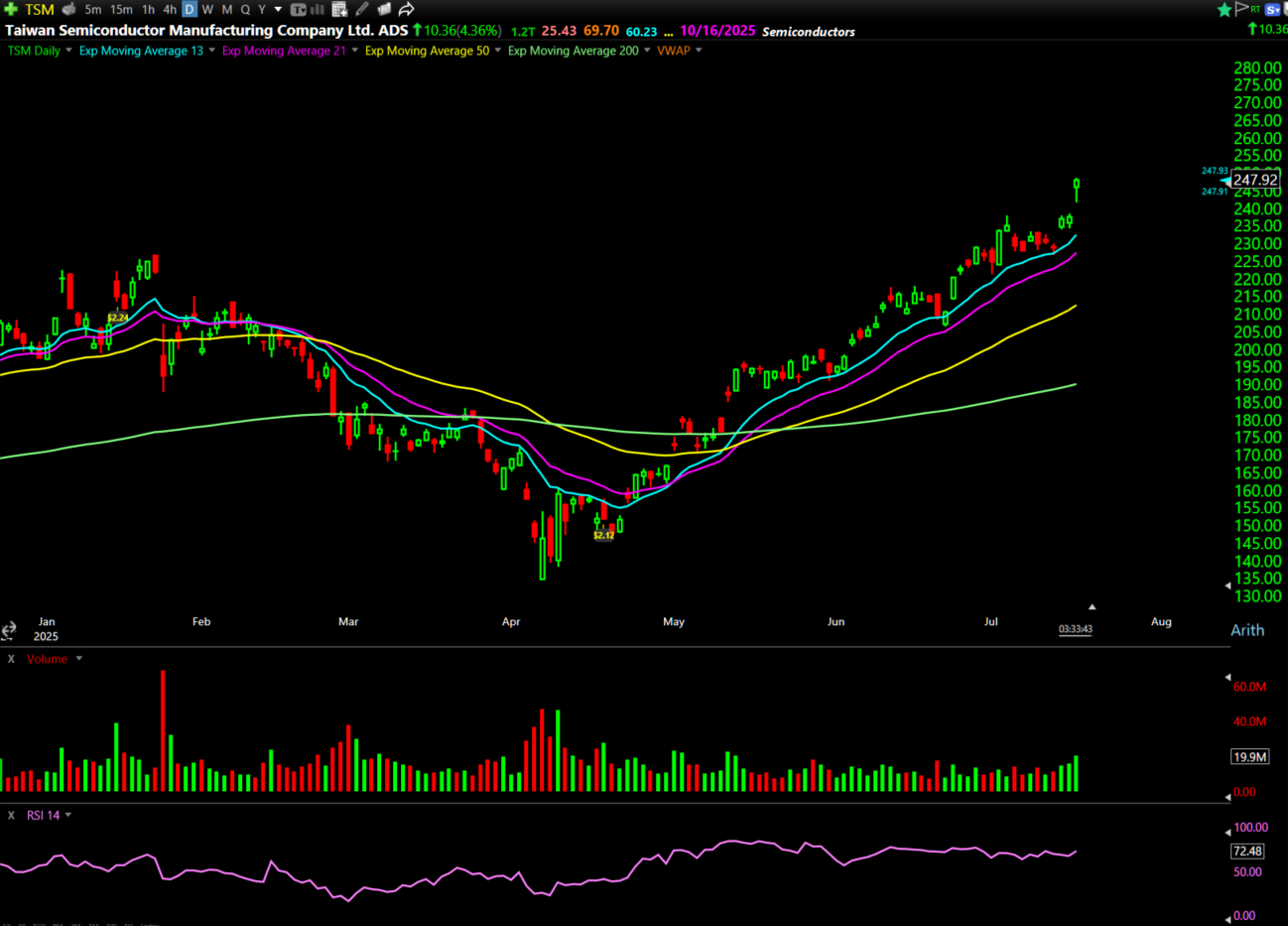Click the green plus add-symbol icon
The image size is (1288, 926).
[11, 9]
